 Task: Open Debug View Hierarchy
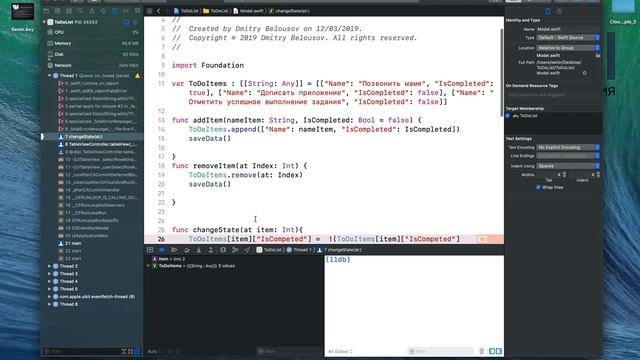(223, 250)
